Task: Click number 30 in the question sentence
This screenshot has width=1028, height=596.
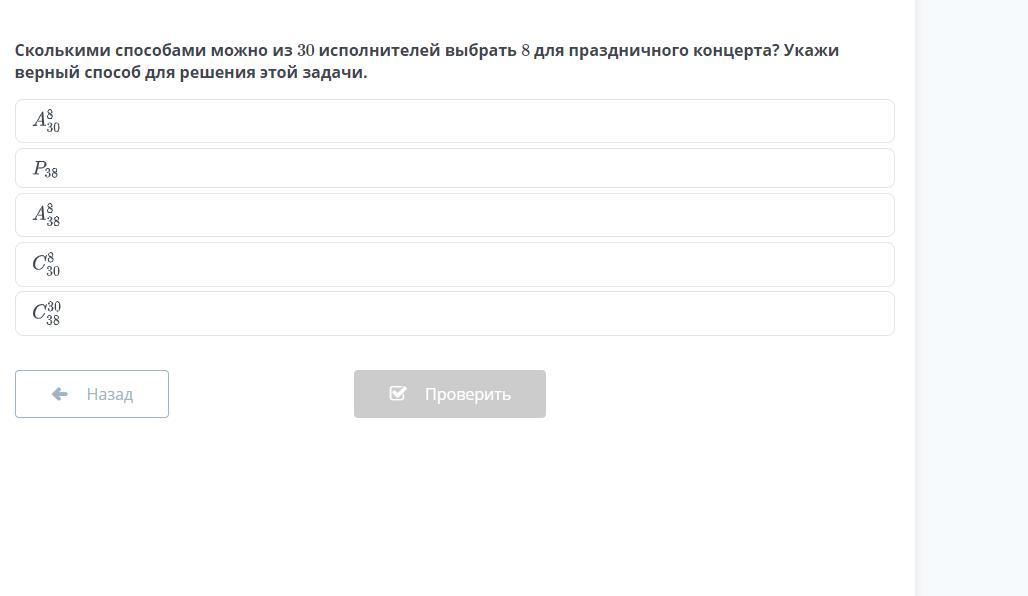Action: (x=306, y=50)
